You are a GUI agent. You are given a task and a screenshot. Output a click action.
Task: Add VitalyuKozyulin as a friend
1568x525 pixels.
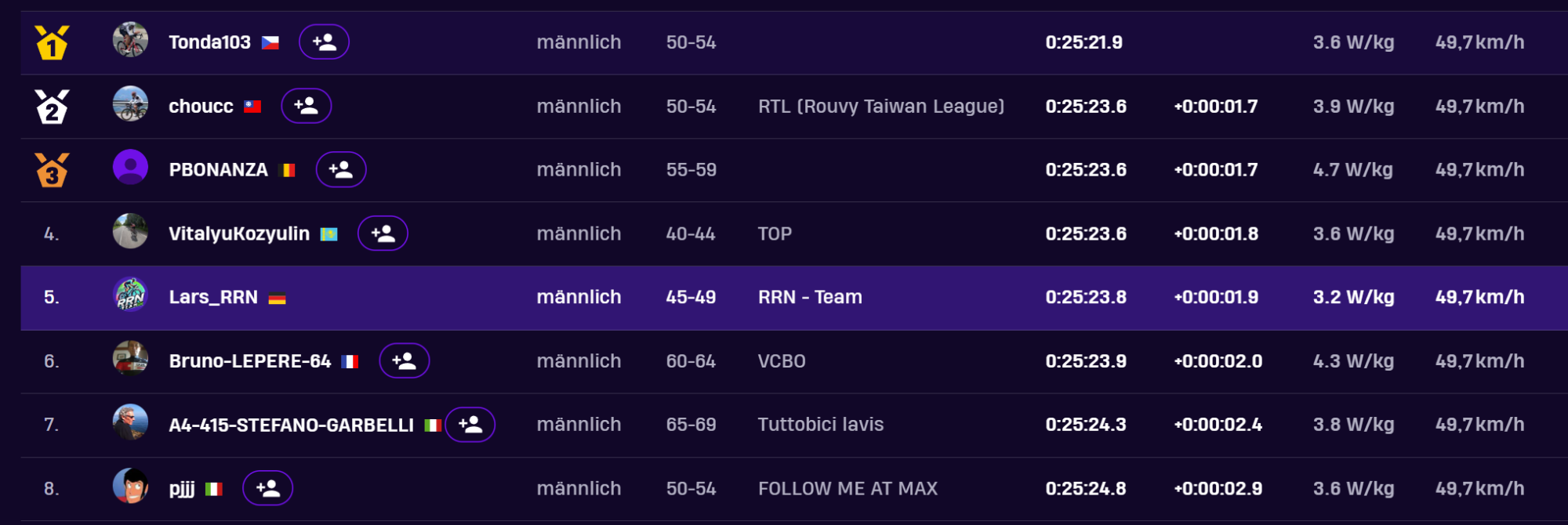coord(383,234)
